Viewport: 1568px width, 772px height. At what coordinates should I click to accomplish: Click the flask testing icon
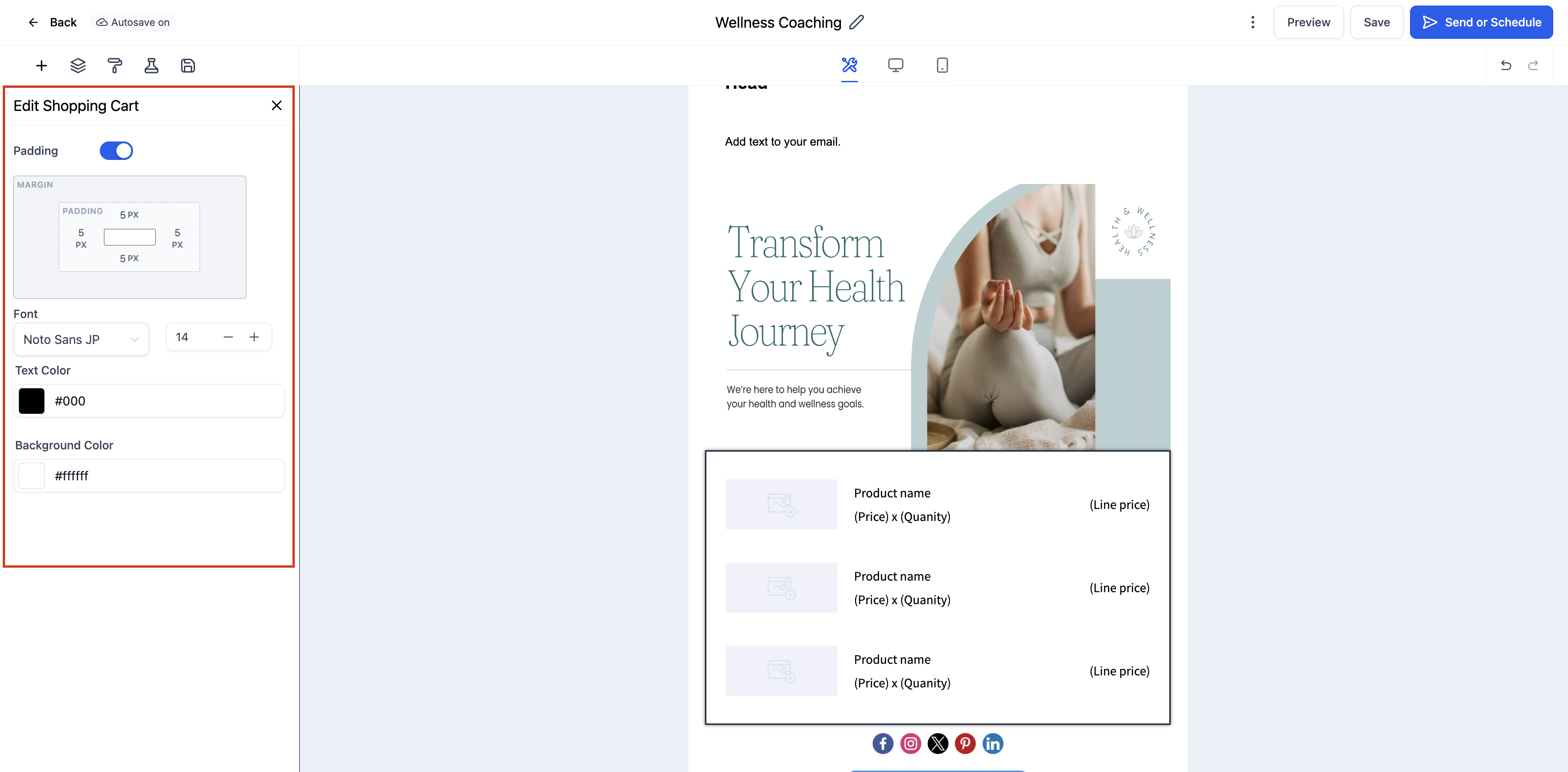pos(151,66)
